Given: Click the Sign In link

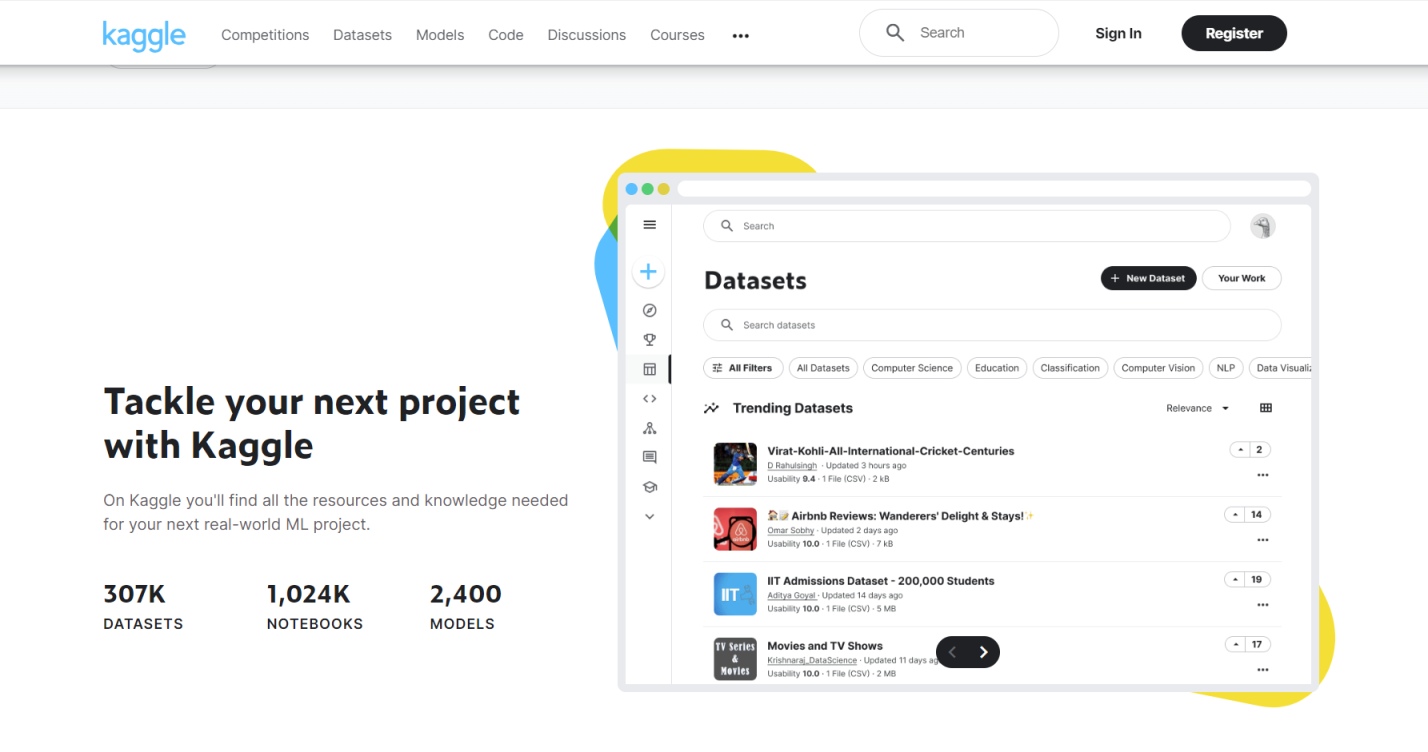Looking at the screenshot, I should 1118,33.
